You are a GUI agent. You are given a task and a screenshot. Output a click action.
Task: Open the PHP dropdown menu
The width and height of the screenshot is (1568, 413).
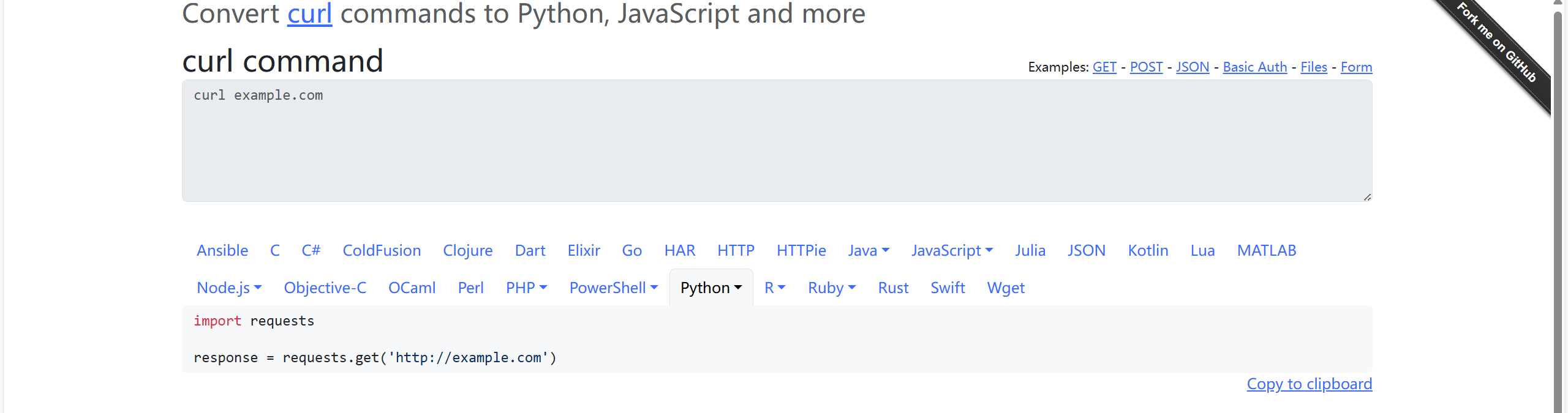[526, 288]
